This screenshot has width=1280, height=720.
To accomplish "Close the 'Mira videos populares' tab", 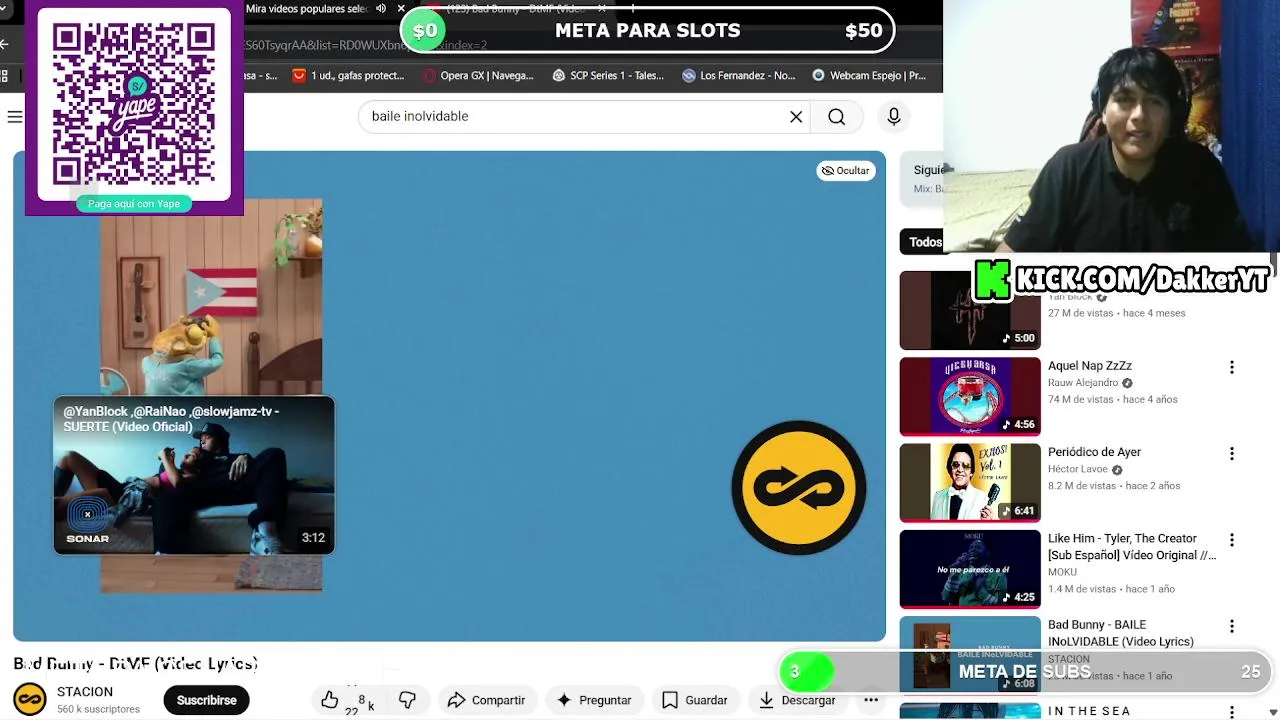I will click(401, 9).
